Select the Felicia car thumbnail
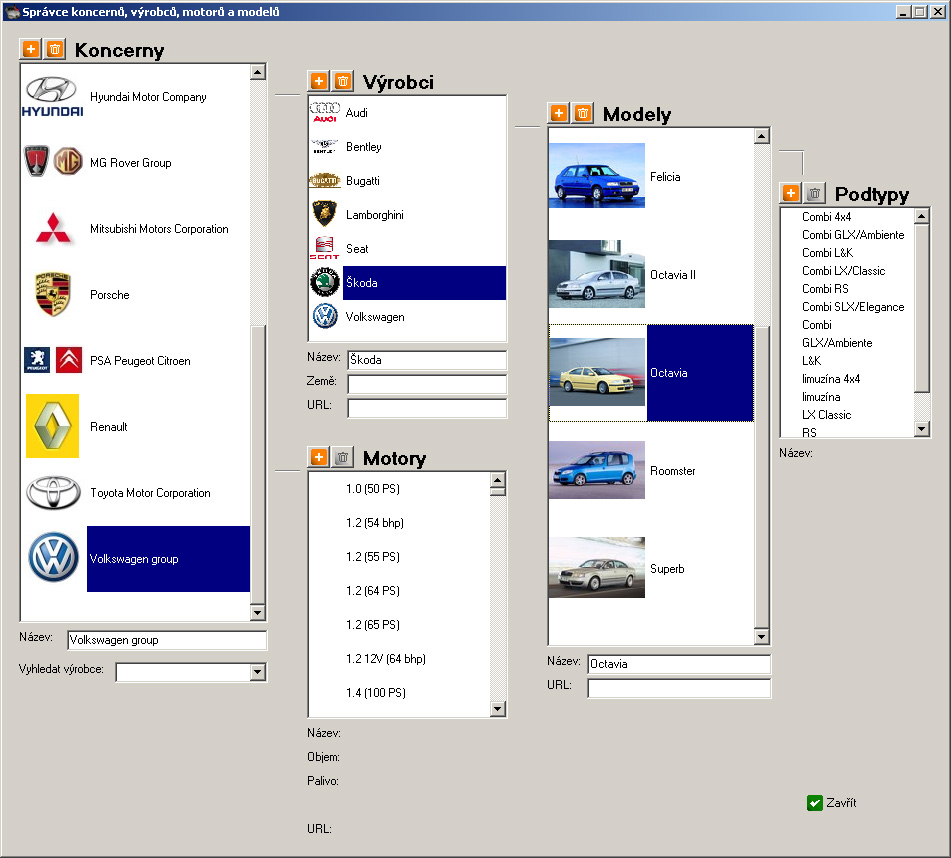Image resolution: width=951 pixels, height=858 pixels. pyautogui.click(x=596, y=175)
